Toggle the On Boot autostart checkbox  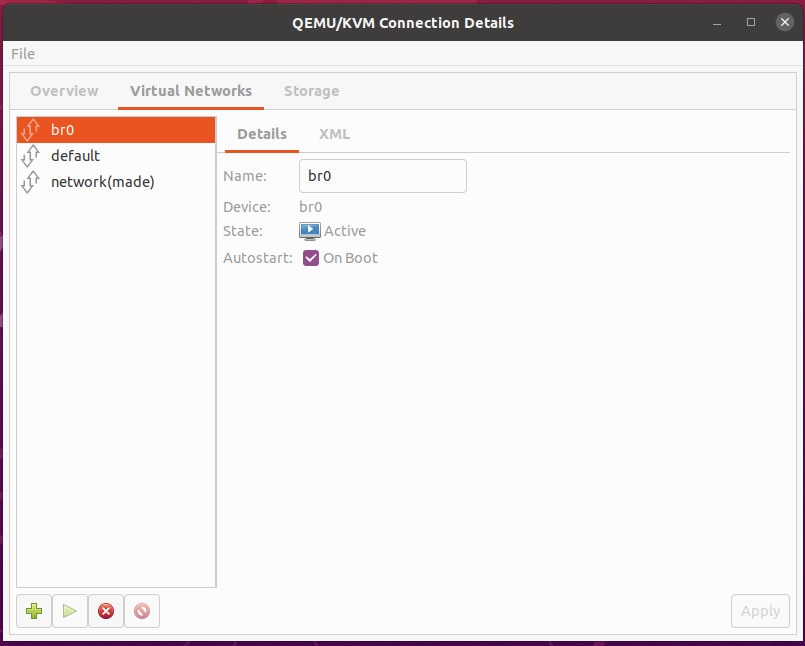point(311,258)
